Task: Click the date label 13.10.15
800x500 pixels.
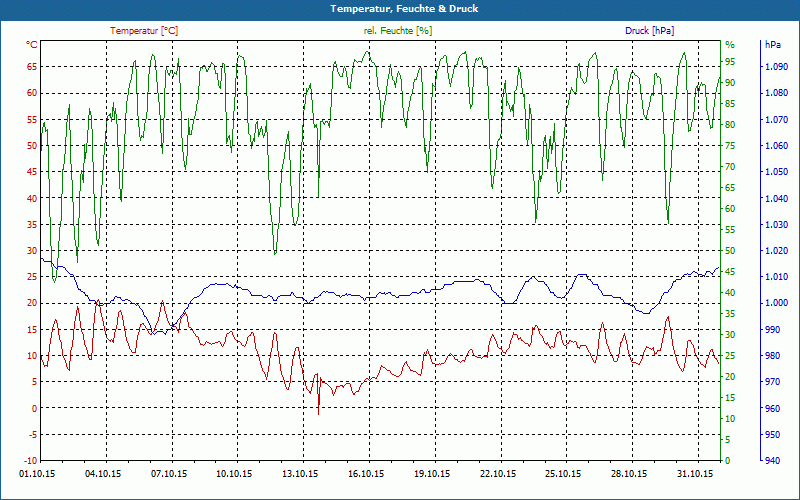Action: [300, 474]
